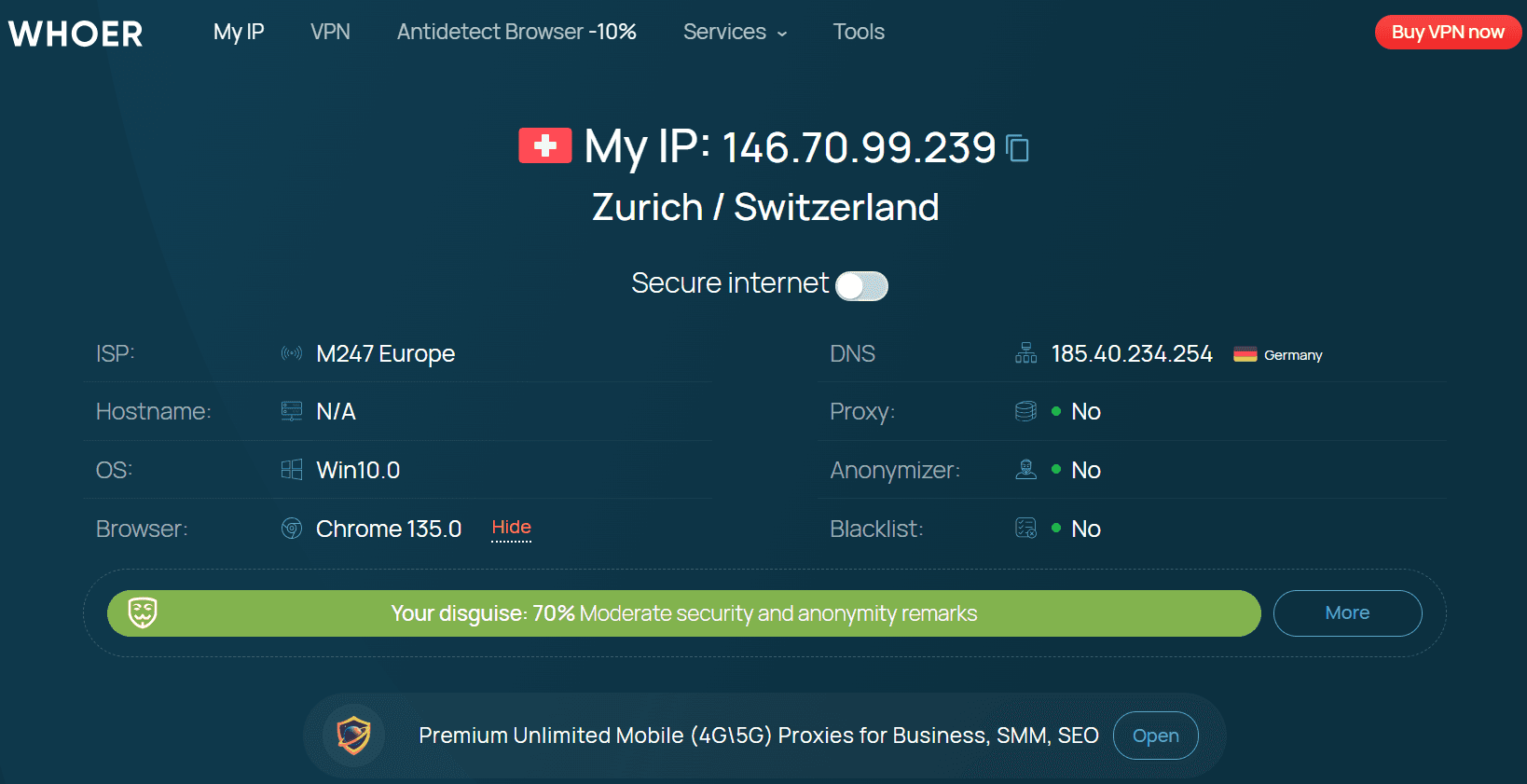Click the Proxy database icon

tap(1025, 411)
